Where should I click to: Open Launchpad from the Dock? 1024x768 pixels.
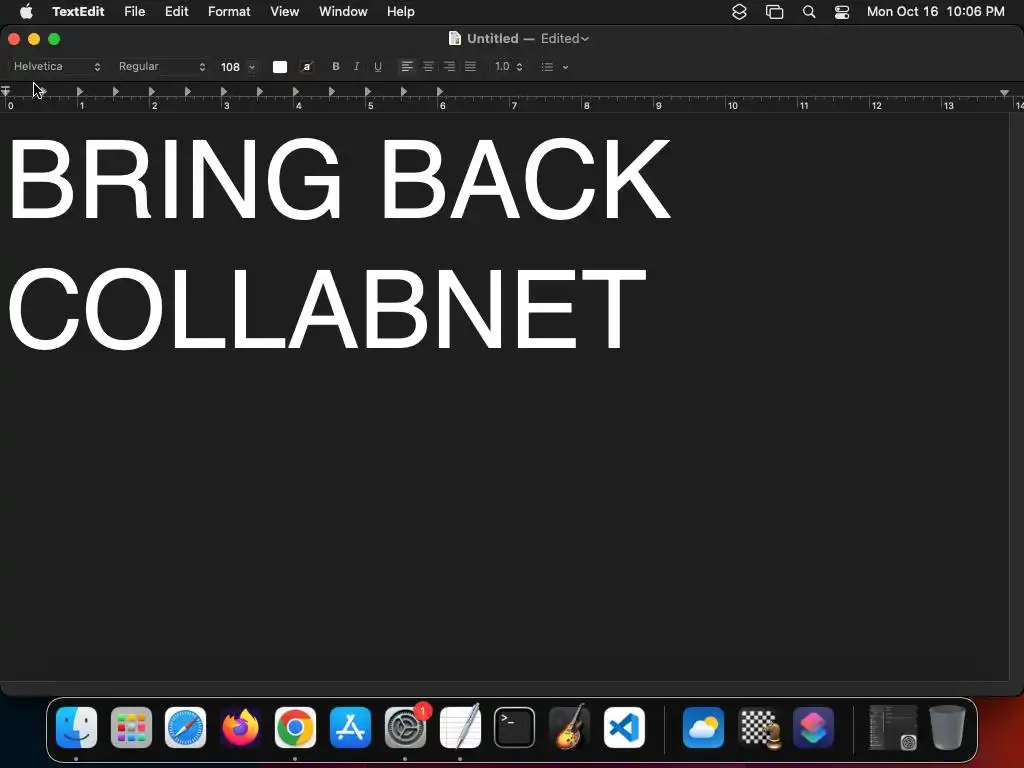131,728
